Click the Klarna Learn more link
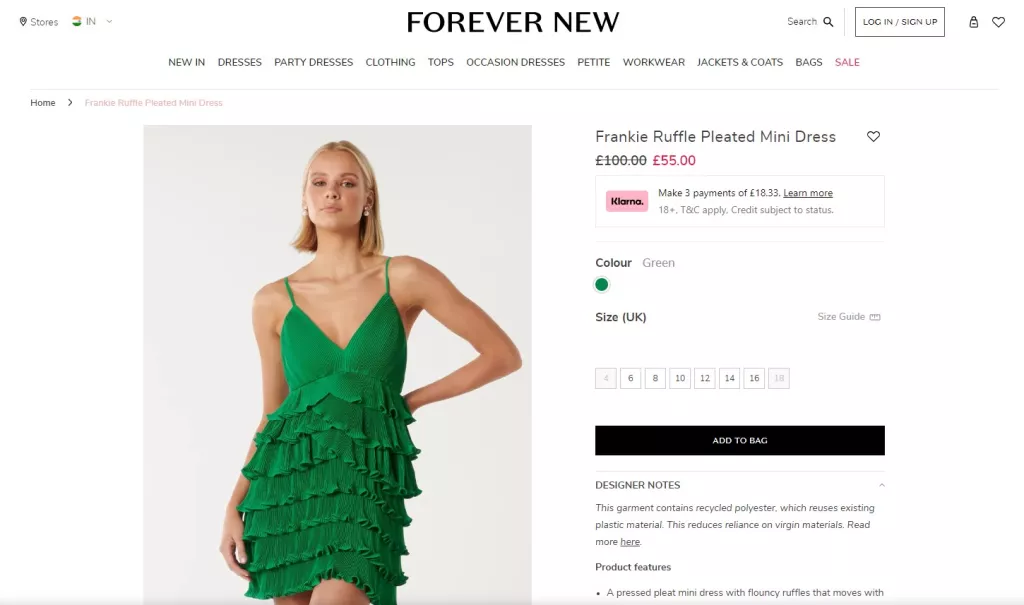Viewport: 1024px width, 605px height. click(x=808, y=193)
